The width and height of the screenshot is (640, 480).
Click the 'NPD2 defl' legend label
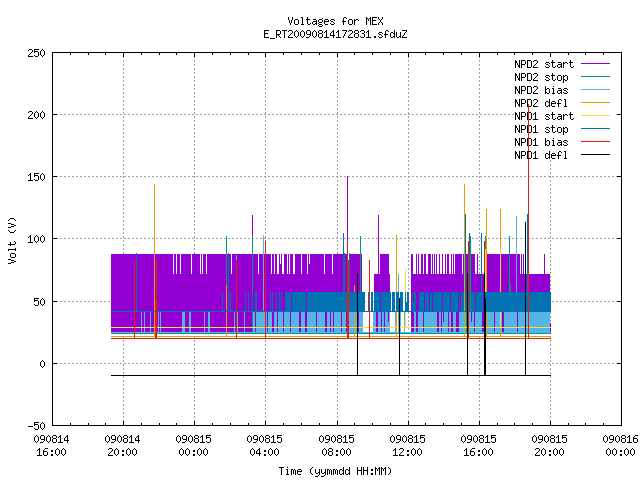pyautogui.click(x=541, y=103)
